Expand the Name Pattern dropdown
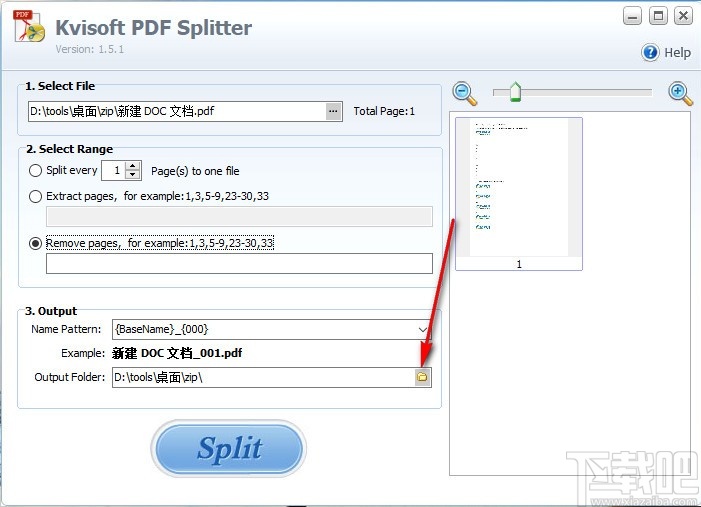This screenshot has width=701, height=507. [422, 330]
